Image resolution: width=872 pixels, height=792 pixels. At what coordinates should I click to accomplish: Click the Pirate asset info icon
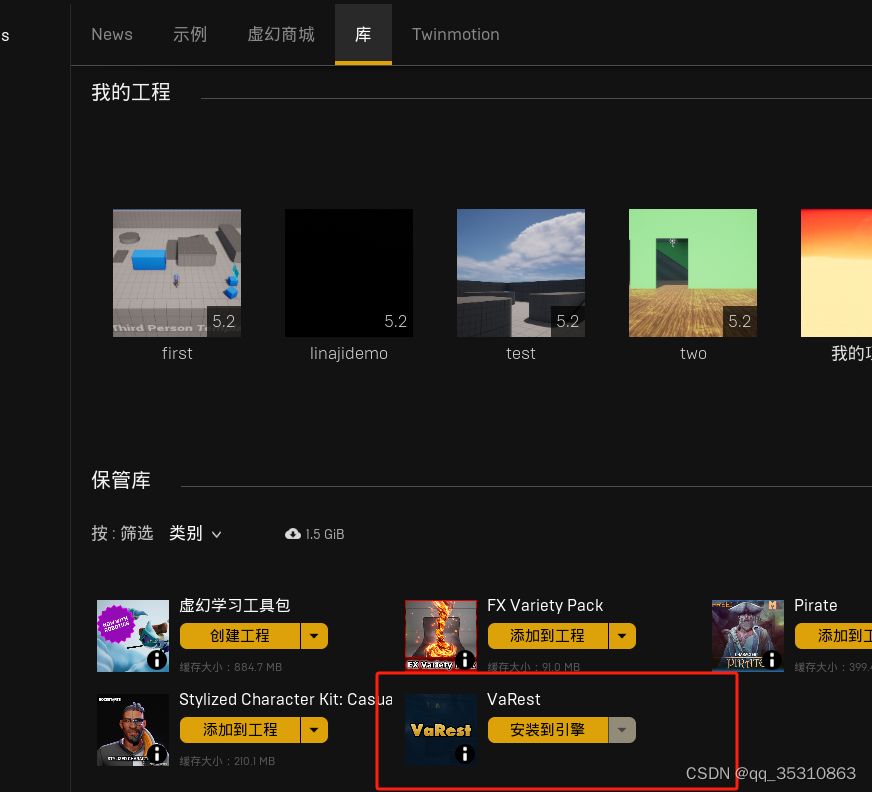(x=773, y=660)
